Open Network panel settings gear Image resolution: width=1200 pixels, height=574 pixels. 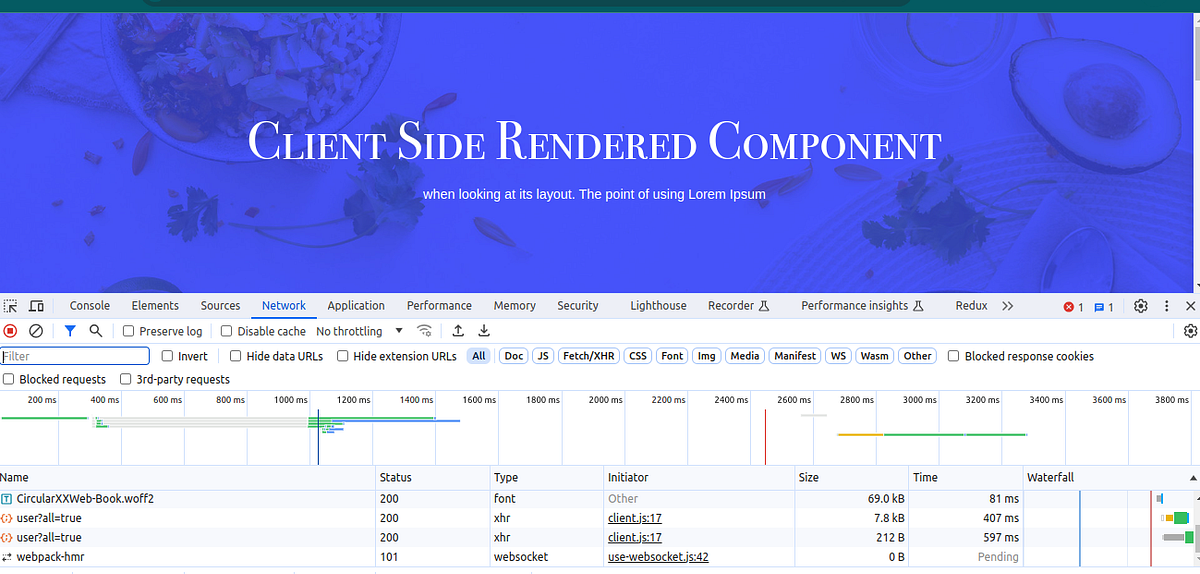[x=1190, y=331]
